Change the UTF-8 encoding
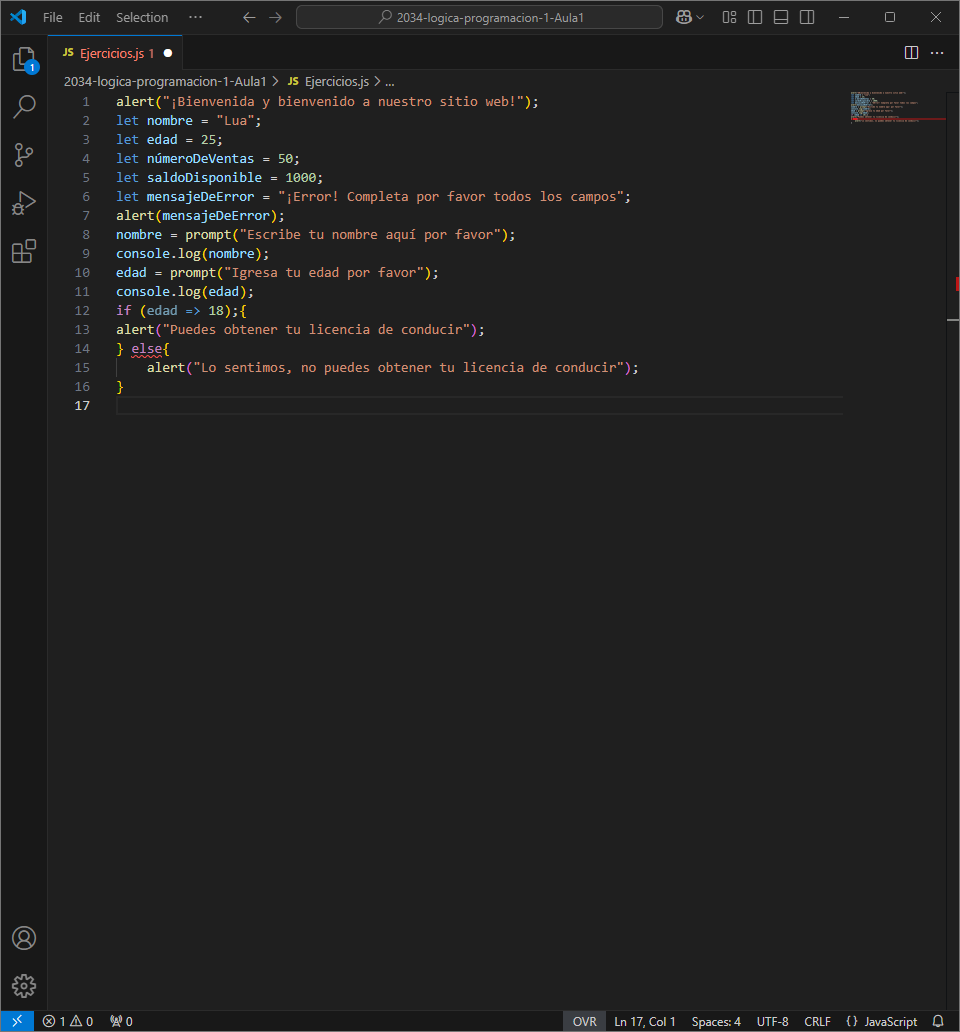The image size is (960, 1032). pyautogui.click(x=772, y=1021)
